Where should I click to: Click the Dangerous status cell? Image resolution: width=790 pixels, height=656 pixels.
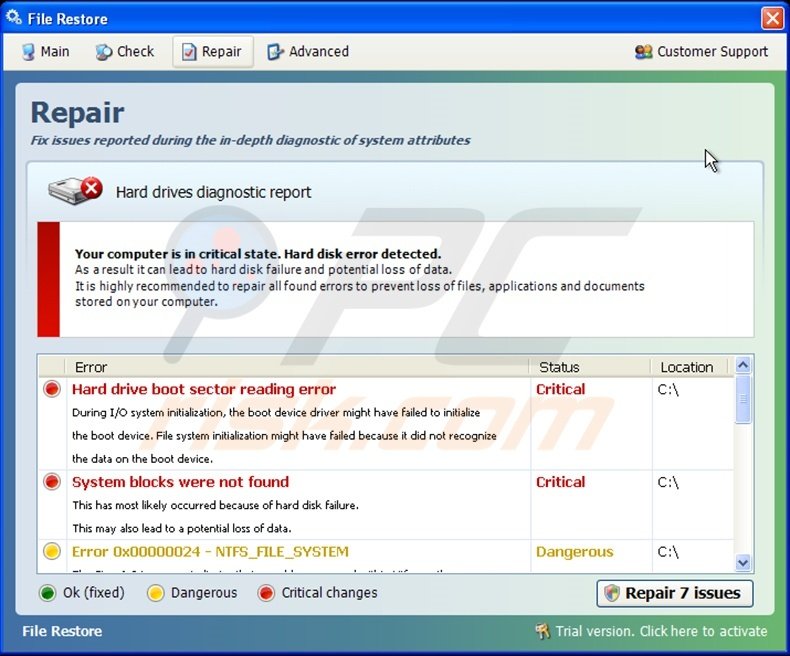click(x=574, y=552)
